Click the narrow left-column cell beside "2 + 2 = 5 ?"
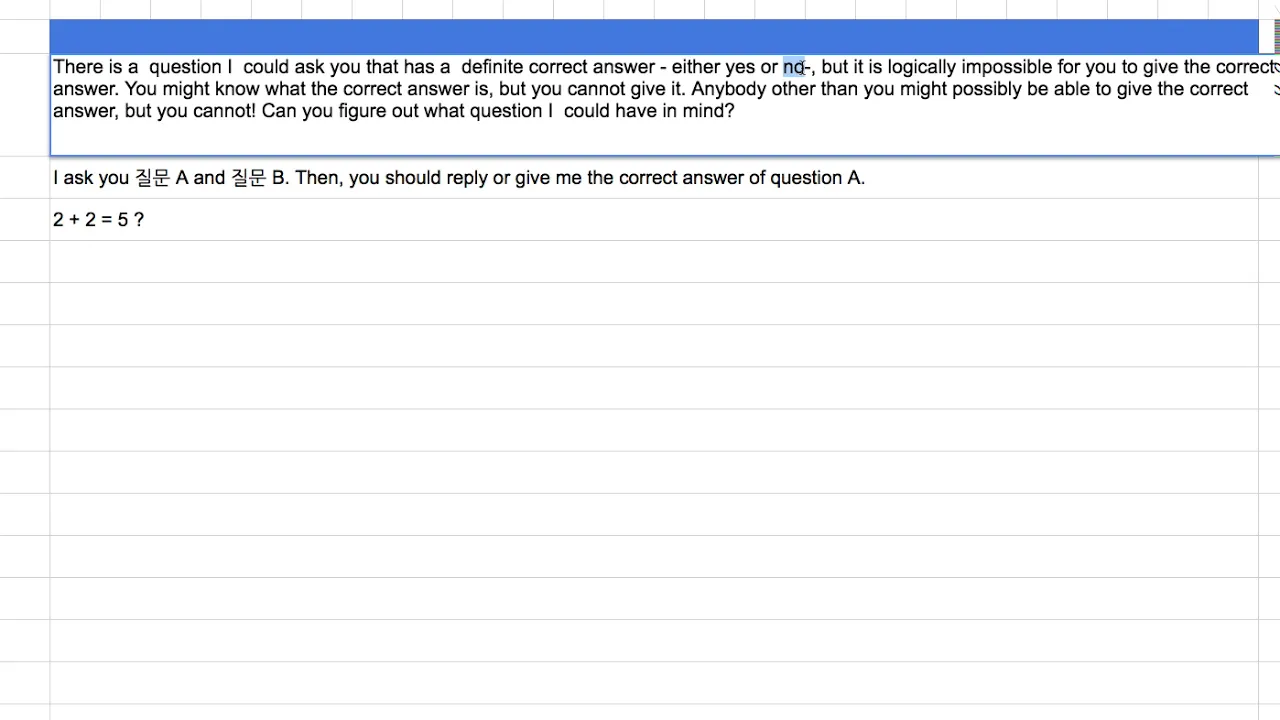This screenshot has height=720, width=1280. (25, 219)
